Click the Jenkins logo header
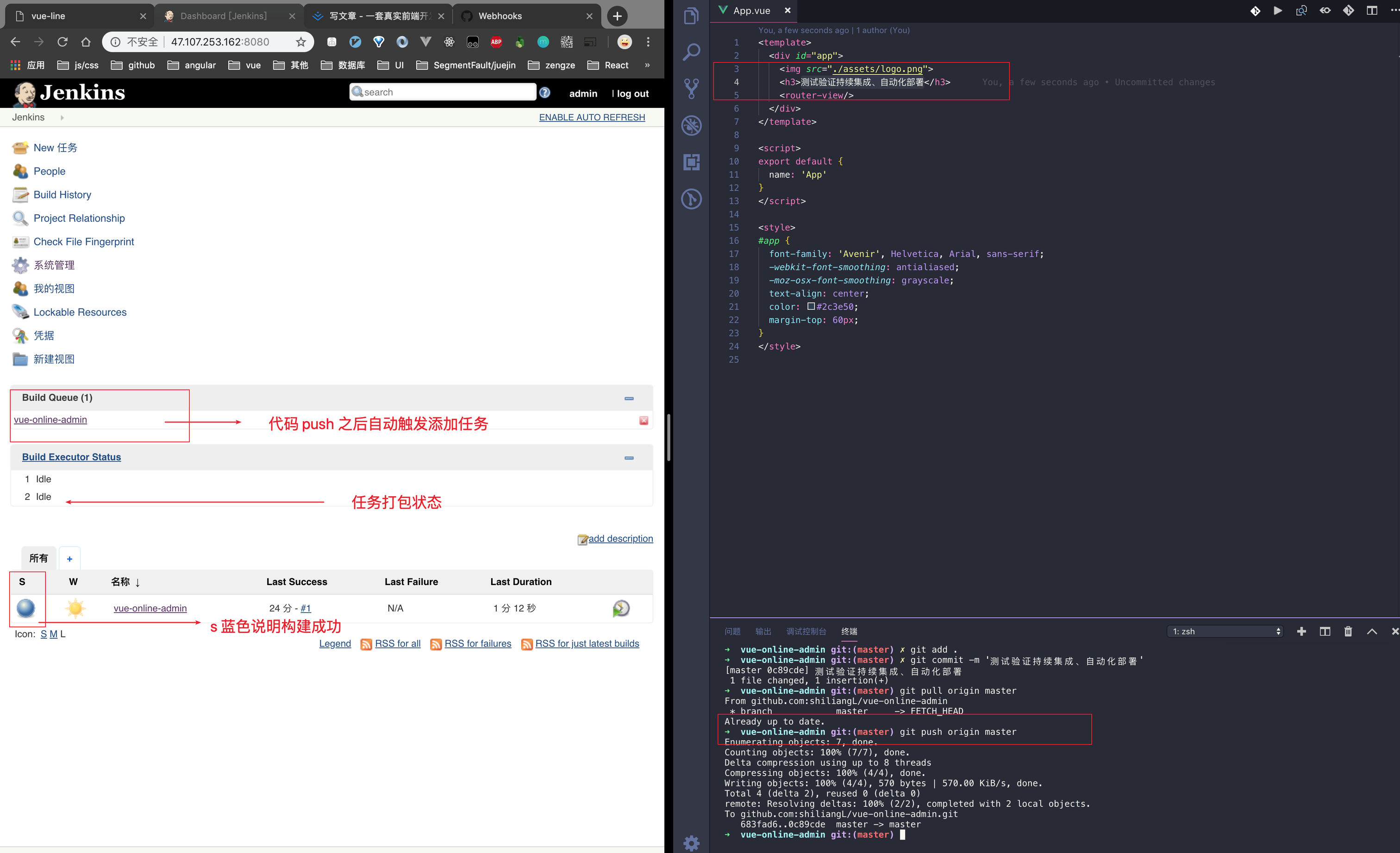This screenshot has width=1400, height=853. point(69,93)
